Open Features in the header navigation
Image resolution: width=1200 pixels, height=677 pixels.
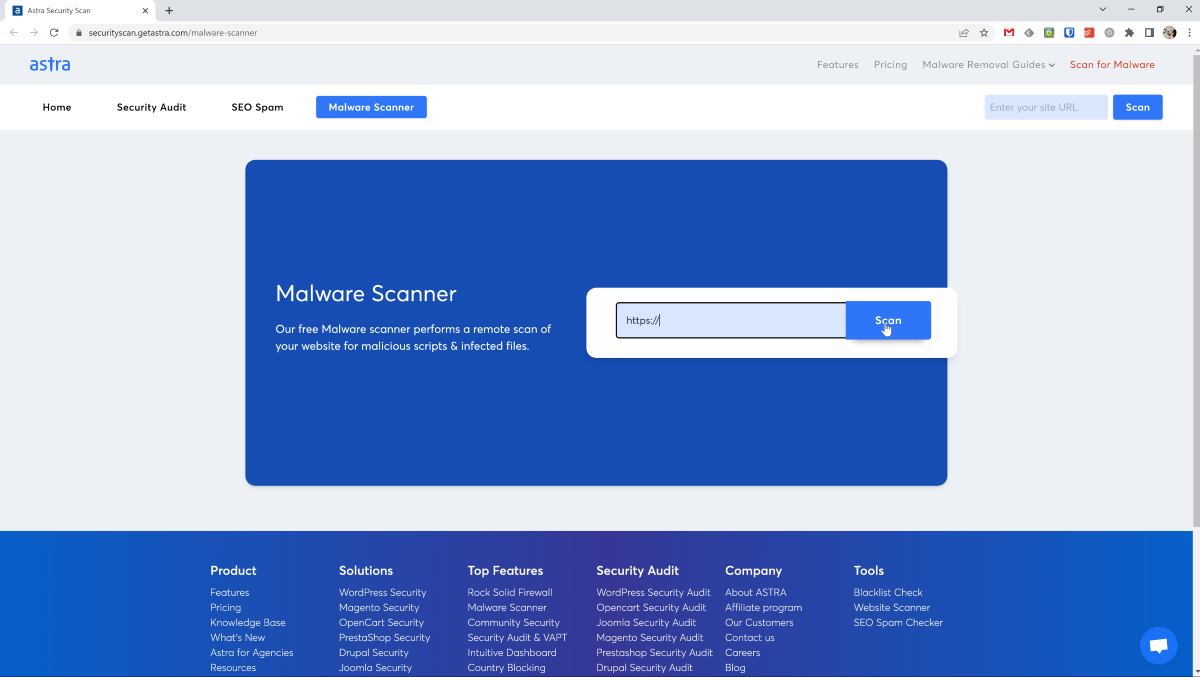[x=837, y=65]
